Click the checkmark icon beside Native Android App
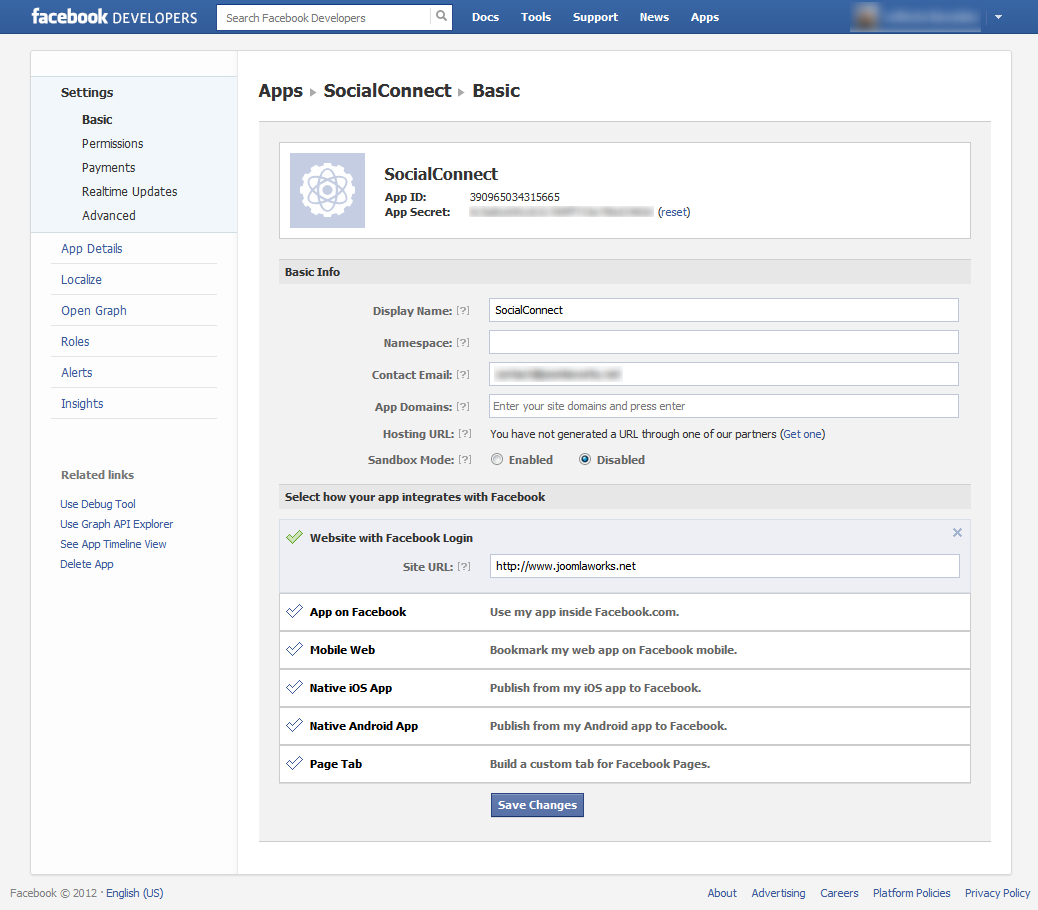This screenshot has width=1038, height=910. point(295,725)
